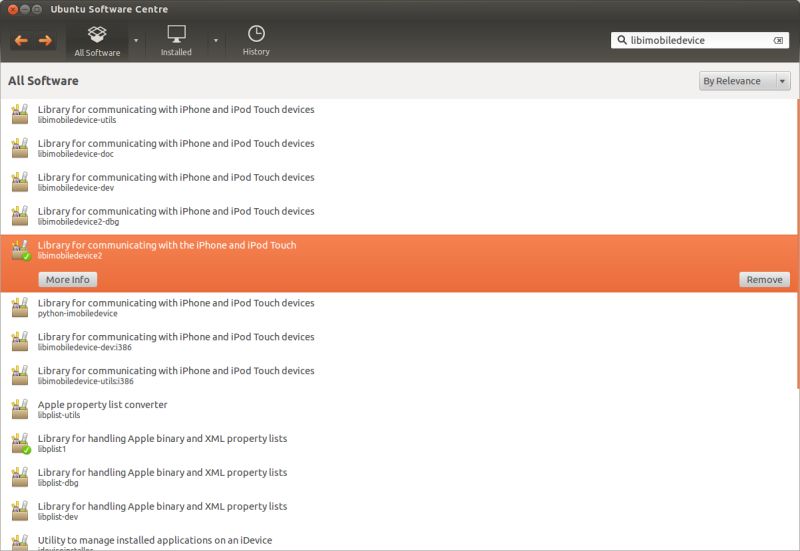Click the installed libimobiledevice2 package icon

pyautogui.click(x=21, y=251)
